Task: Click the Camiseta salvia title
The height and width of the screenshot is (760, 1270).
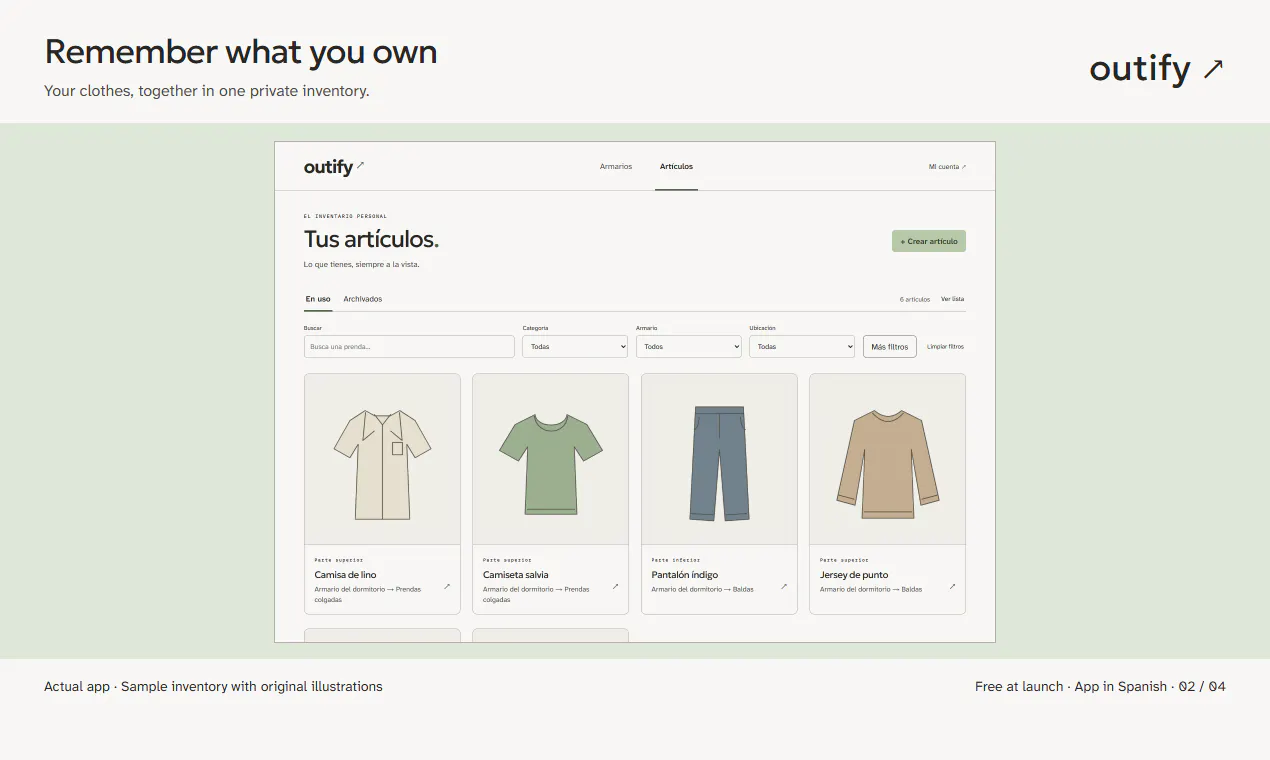Action: point(516,575)
